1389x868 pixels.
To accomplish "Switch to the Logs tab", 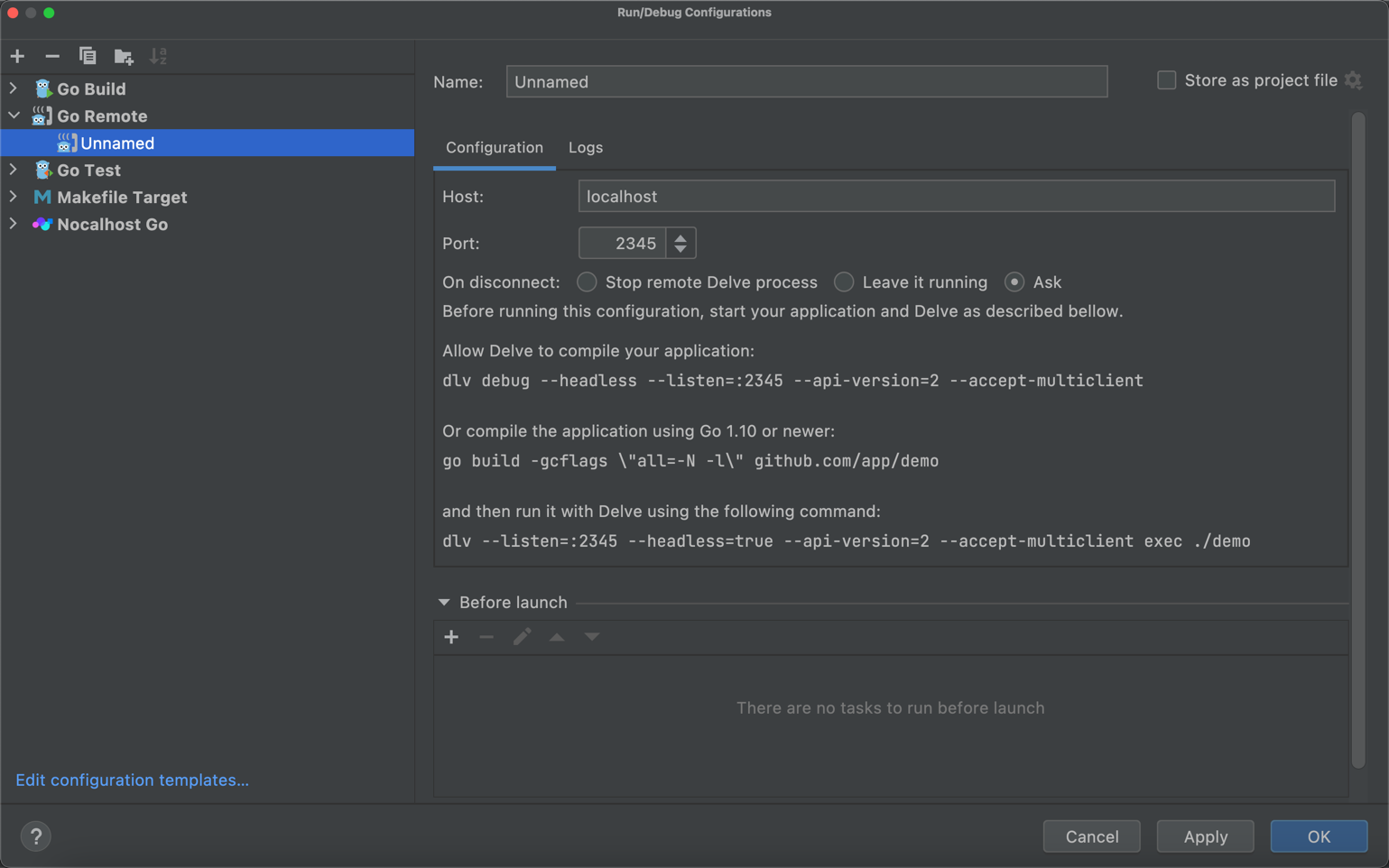I will pyautogui.click(x=585, y=147).
